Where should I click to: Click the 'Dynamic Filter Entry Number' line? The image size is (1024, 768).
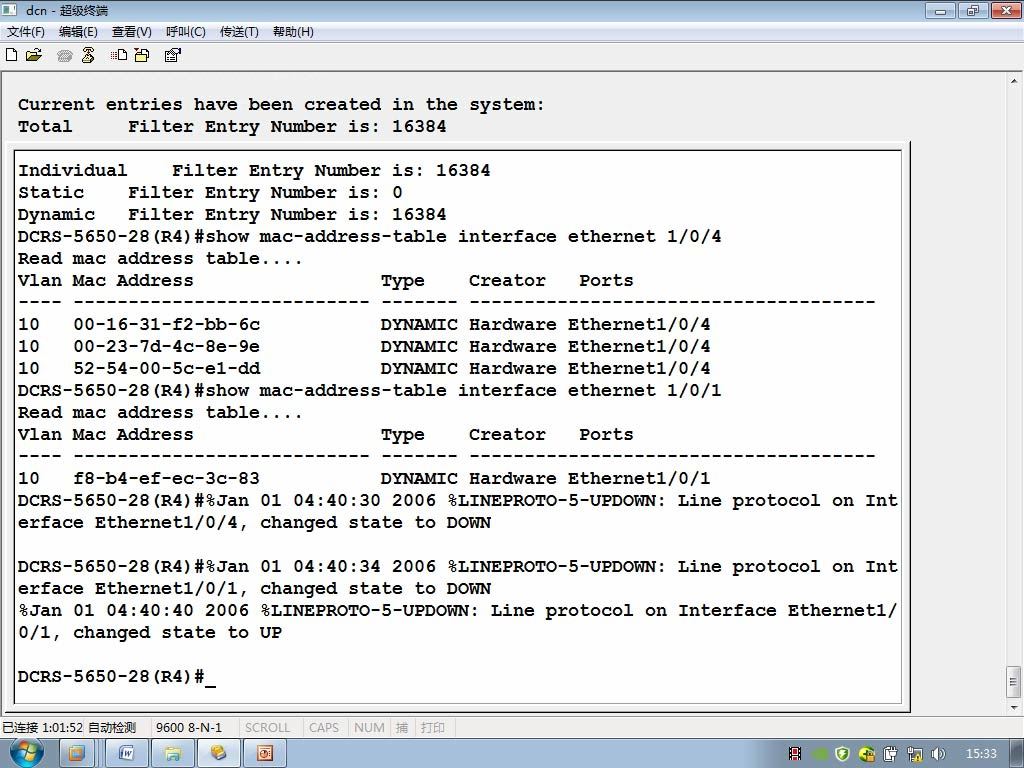(x=232, y=215)
